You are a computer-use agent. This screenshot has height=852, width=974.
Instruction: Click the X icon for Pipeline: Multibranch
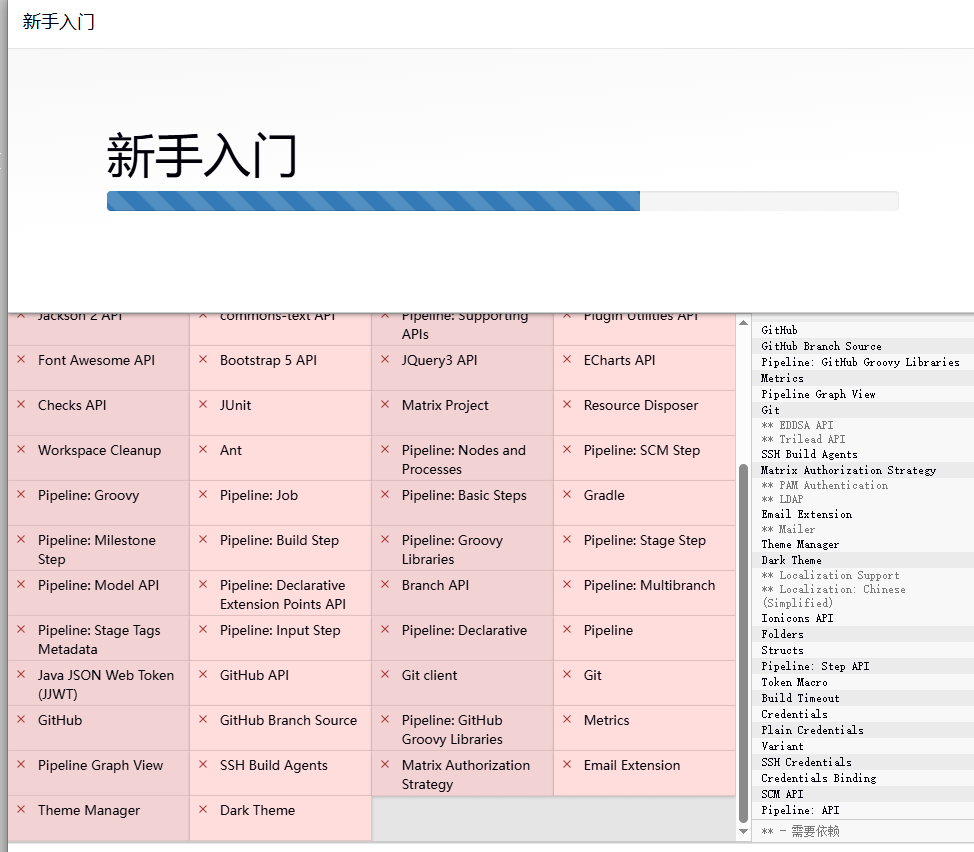click(567, 584)
